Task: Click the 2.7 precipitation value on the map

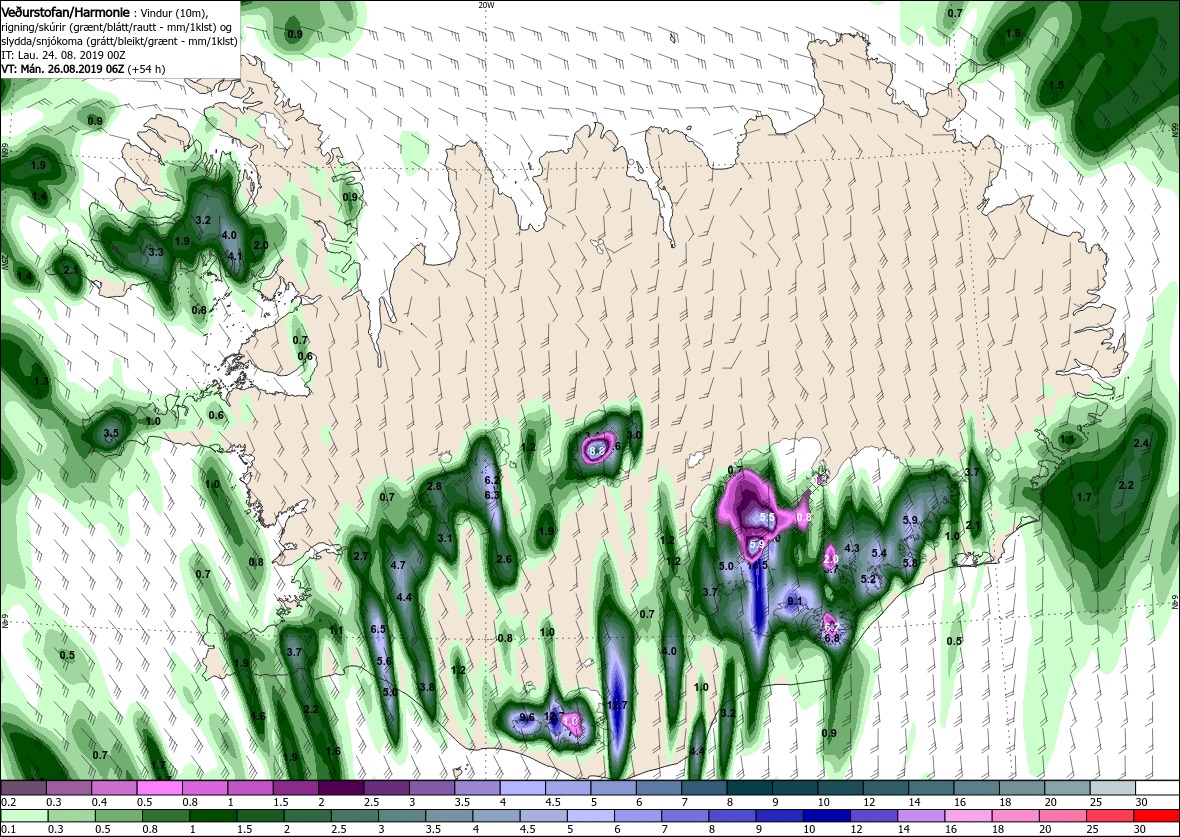Action: click(360, 557)
